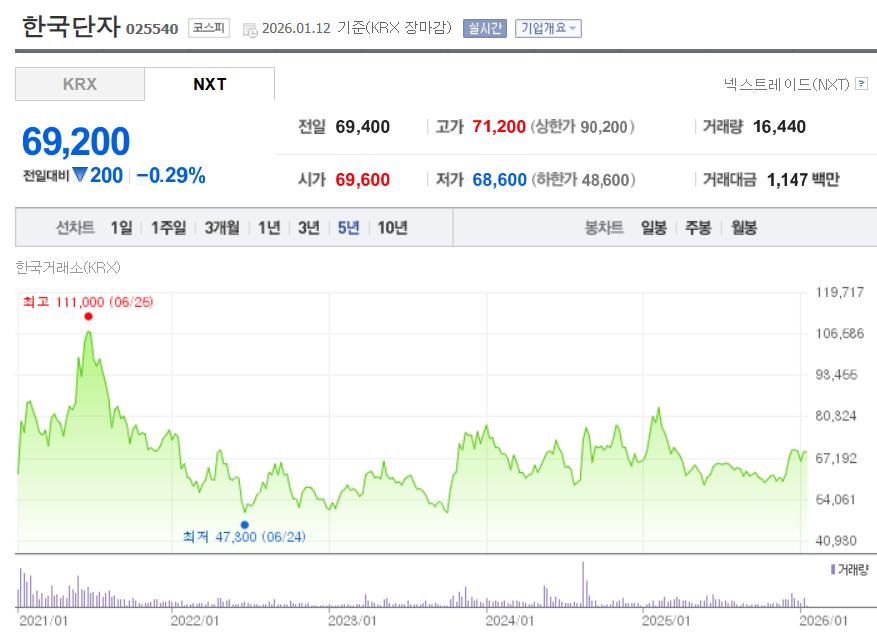
Task: Switch to the NXT tab
Action: coord(210,84)
